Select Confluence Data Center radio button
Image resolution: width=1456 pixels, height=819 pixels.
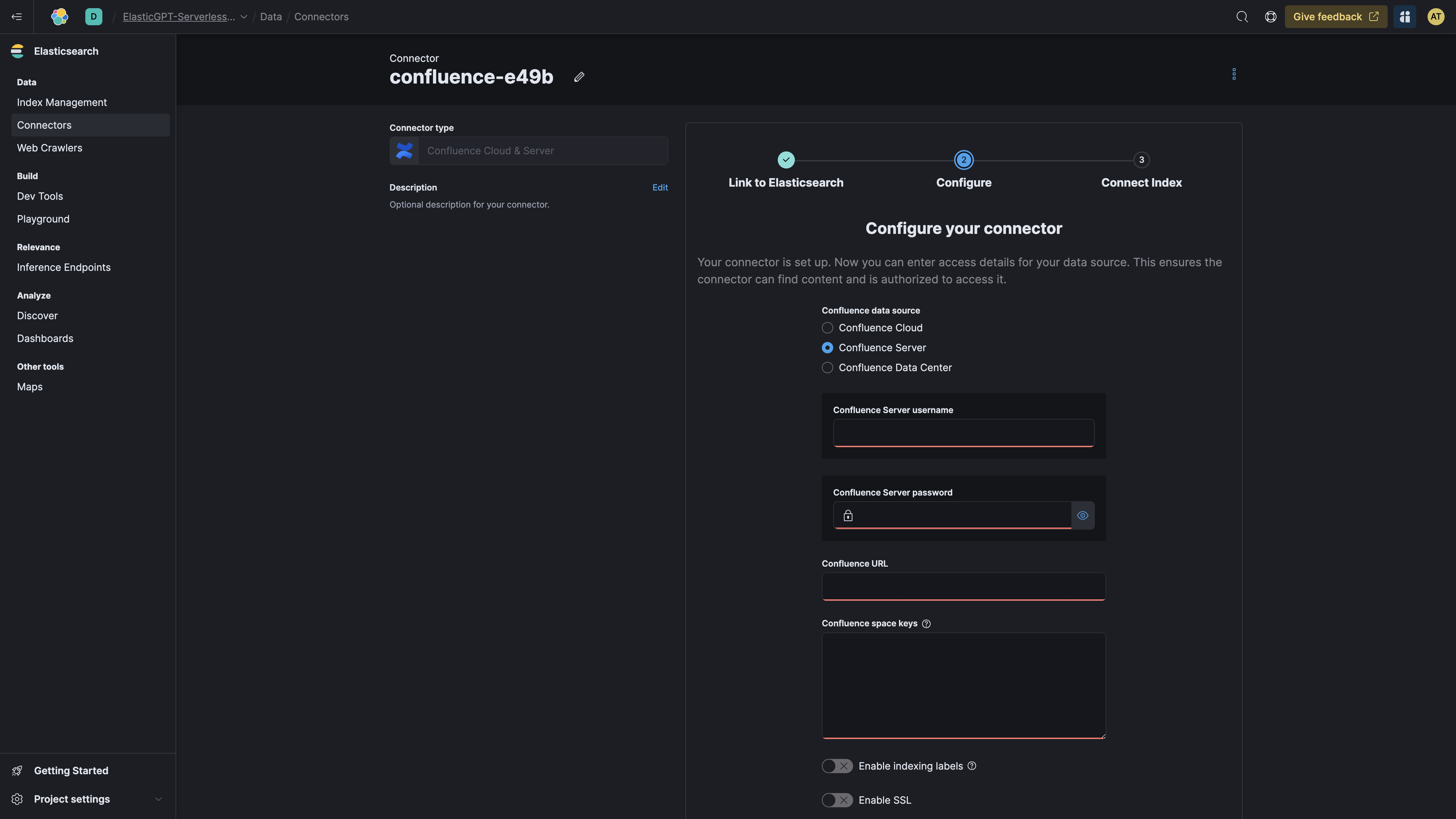tap(827, 367)
